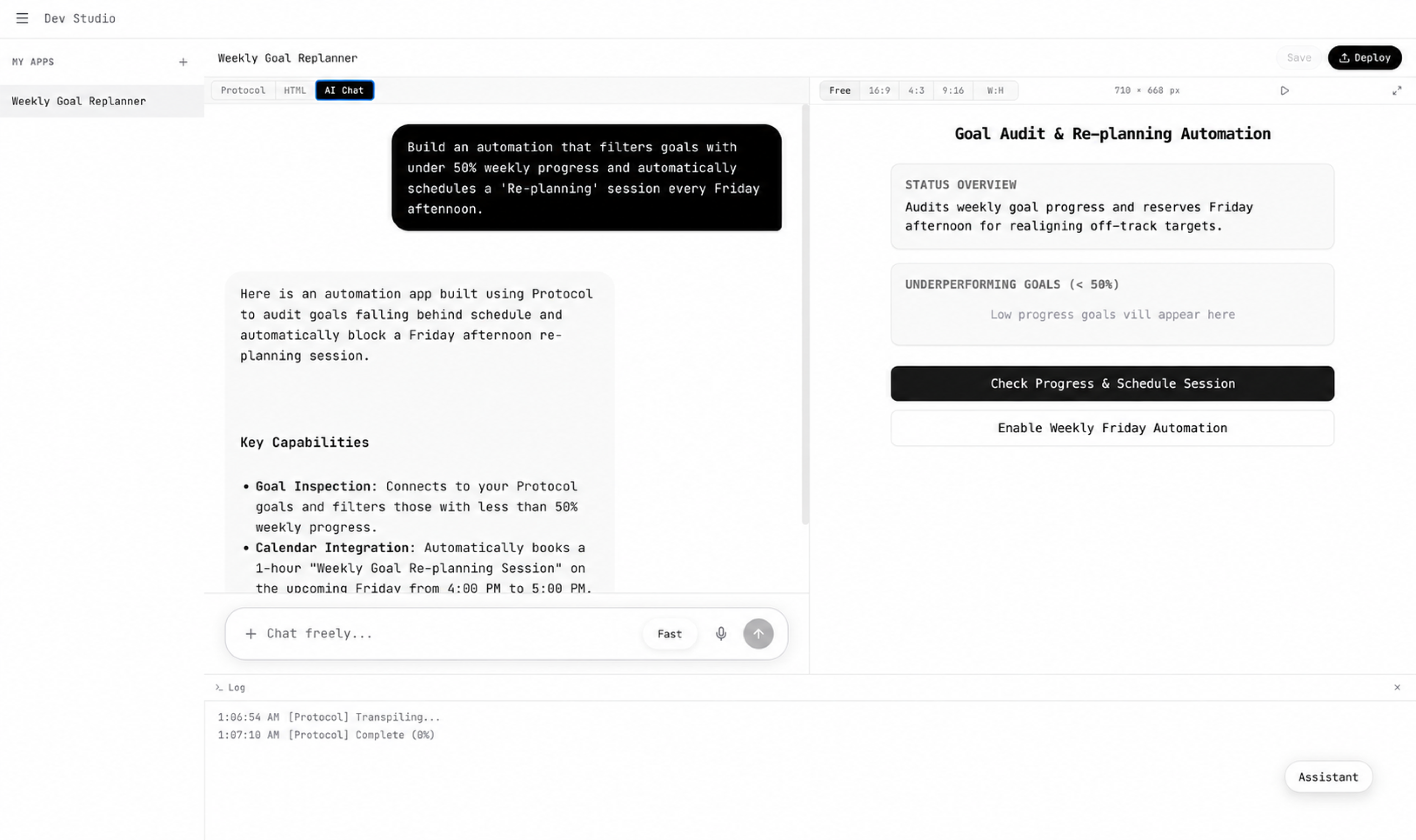Expand preview to fullscreen
1416x840 pixels.
(x=1397, y=90)
